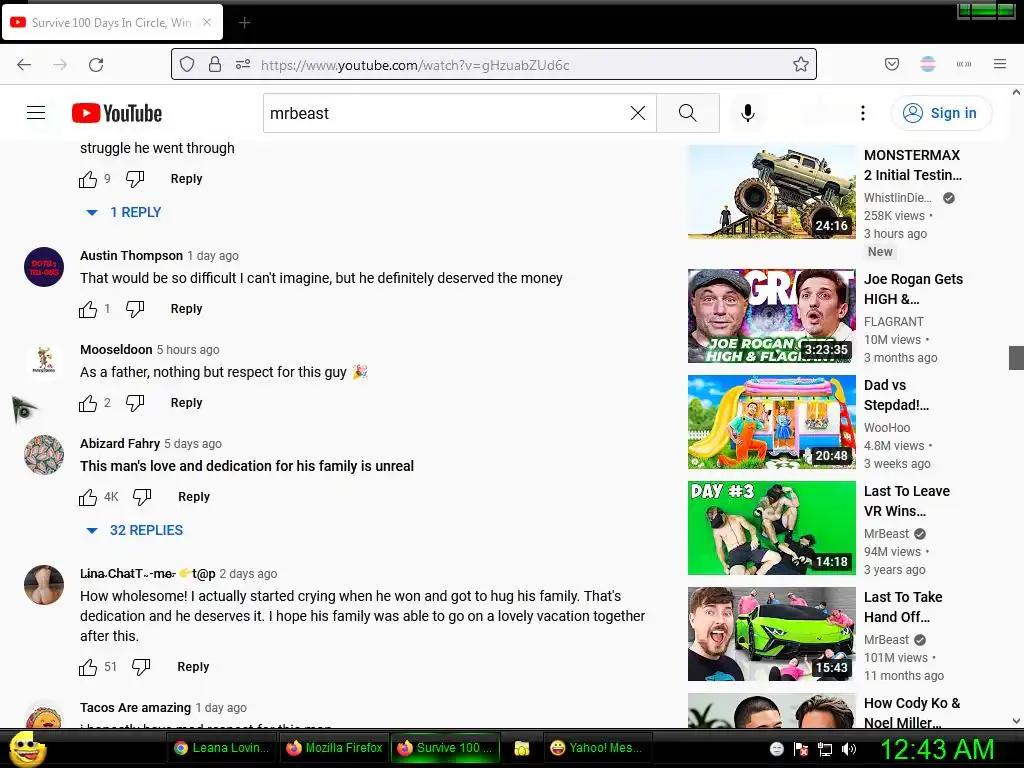Image resolution: width=1024 pixels, height=768 pixels.
Task: Clear the search box with the X
Action: [x=638, y=113]
